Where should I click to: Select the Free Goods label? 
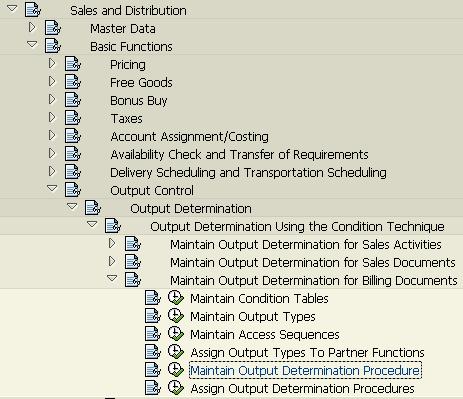click(x=141, y=83)
